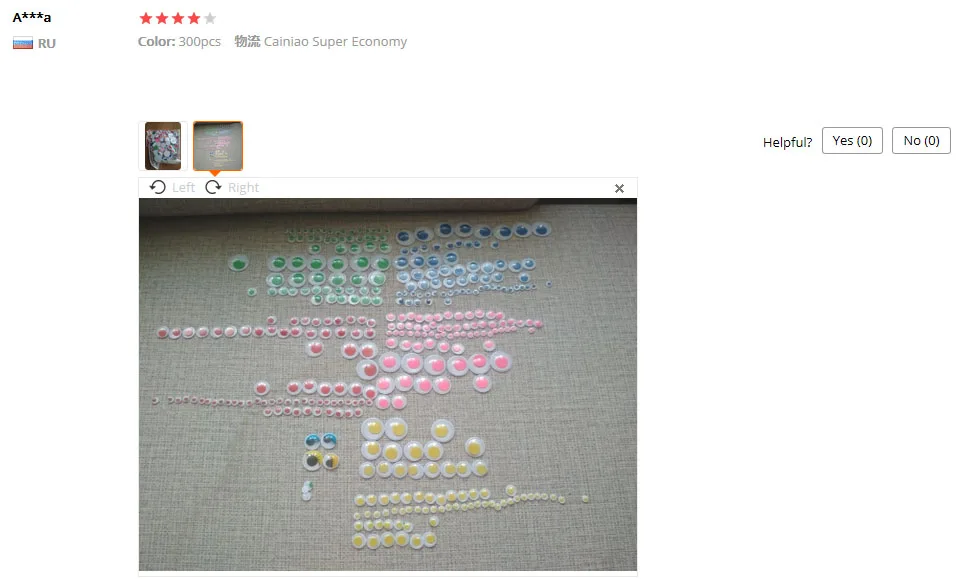Click the first red rating star
The width and height of the screenshot is (958, 579).
click(145, 18)
